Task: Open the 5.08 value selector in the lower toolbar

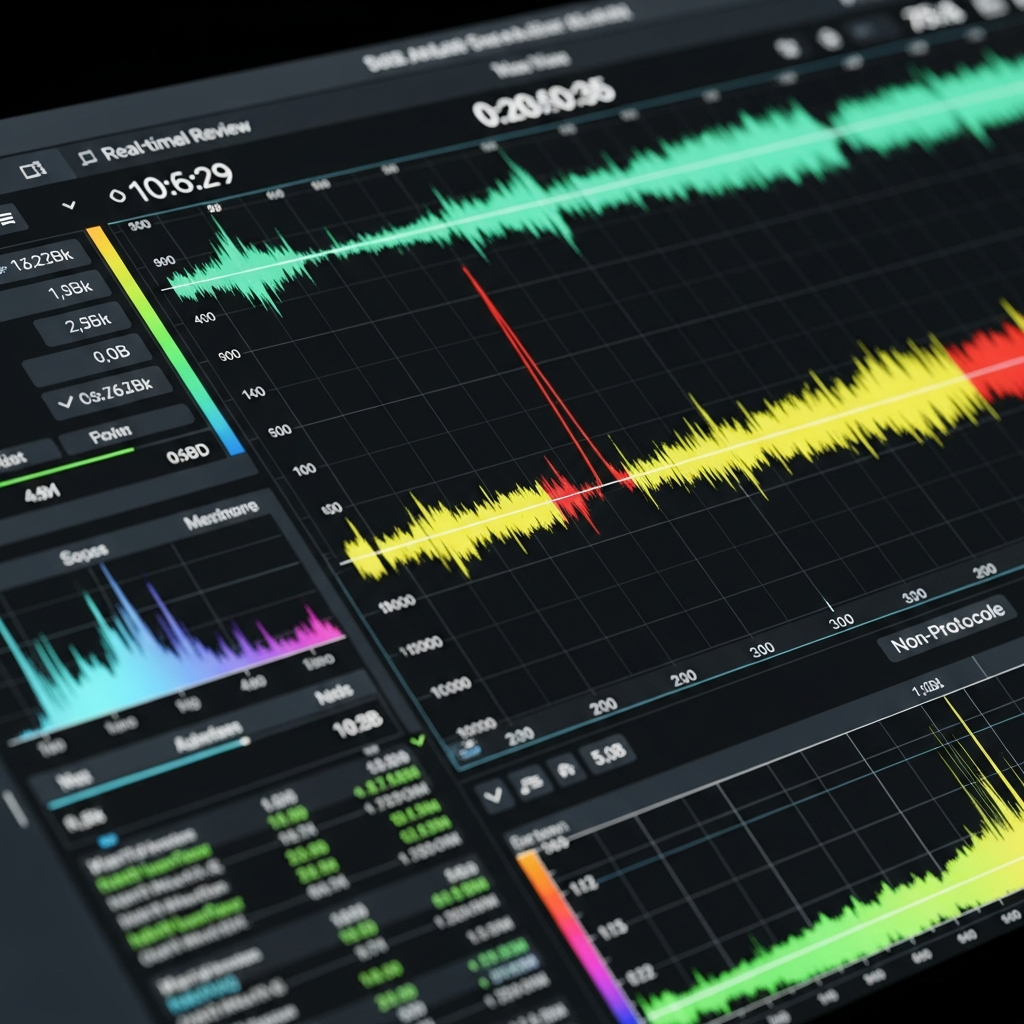Action: click(x=609, y=752)
